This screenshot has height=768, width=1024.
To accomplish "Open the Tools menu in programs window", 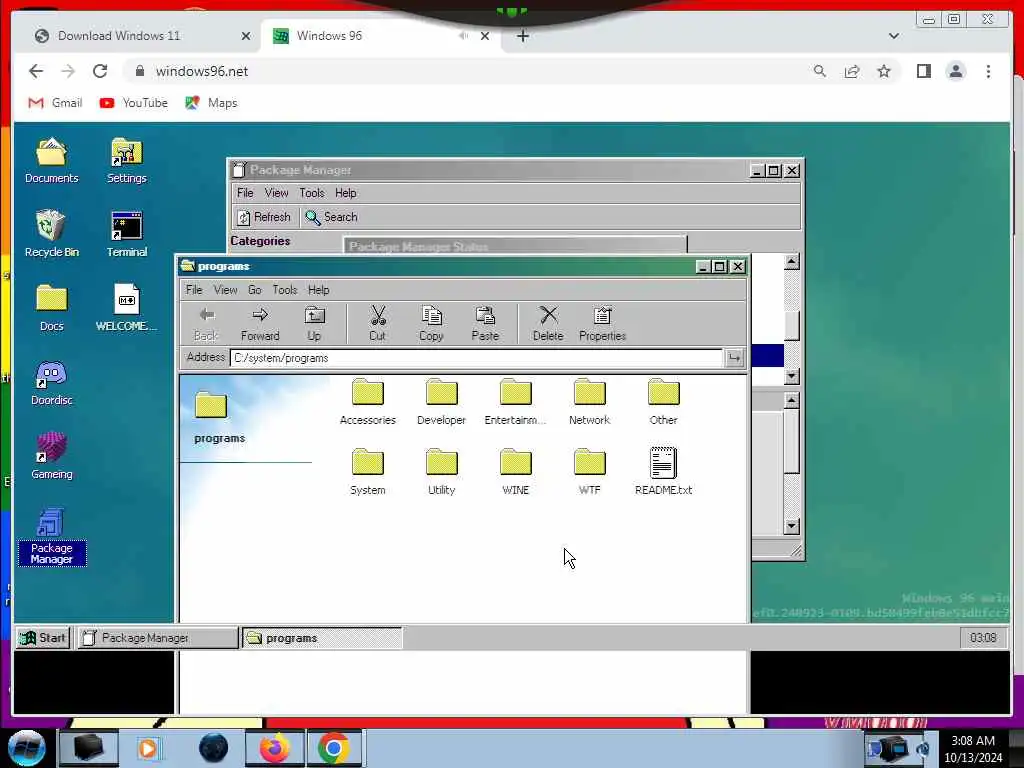I will tap(285, 290).
